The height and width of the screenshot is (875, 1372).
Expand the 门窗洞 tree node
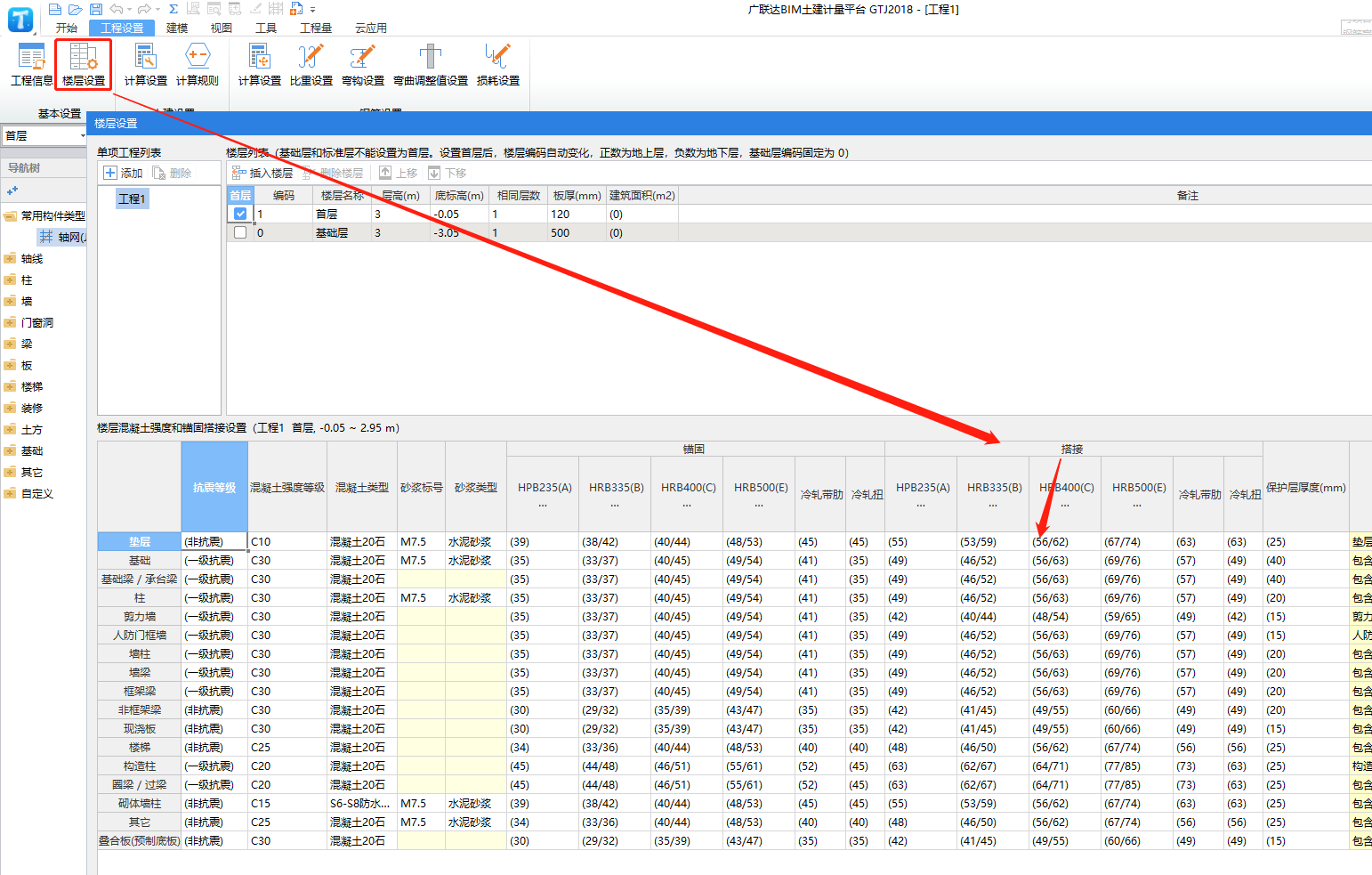click(11, 322)
